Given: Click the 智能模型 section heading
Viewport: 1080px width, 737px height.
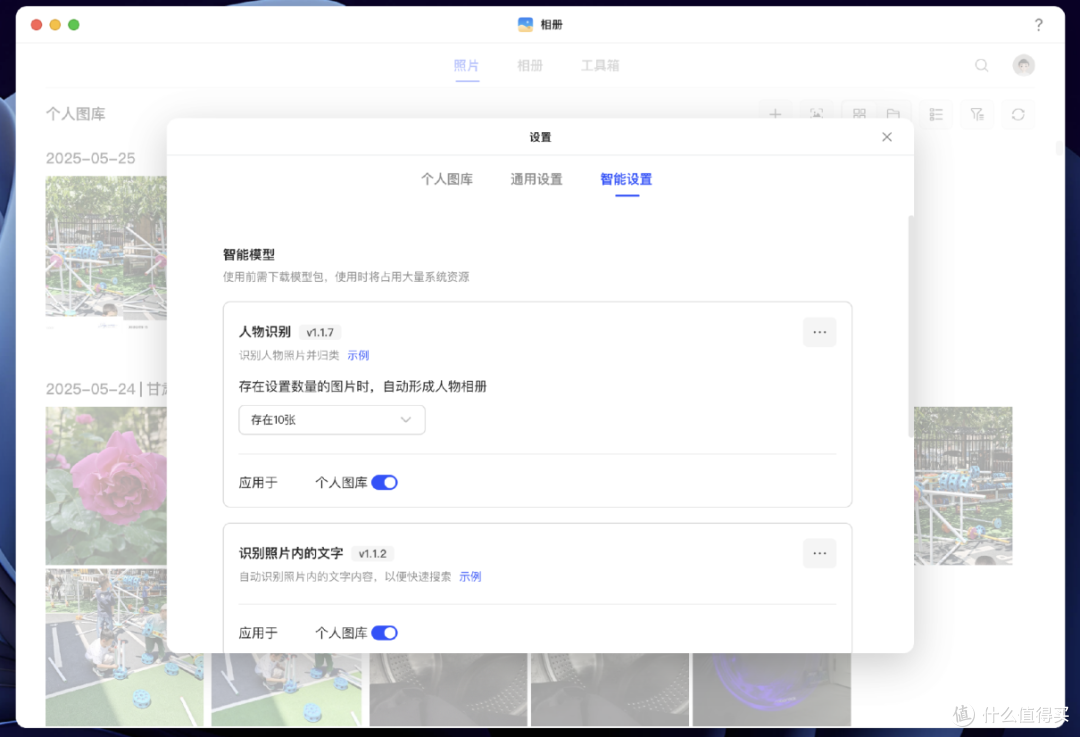Looking at the screenshot, I should point(249,255).
